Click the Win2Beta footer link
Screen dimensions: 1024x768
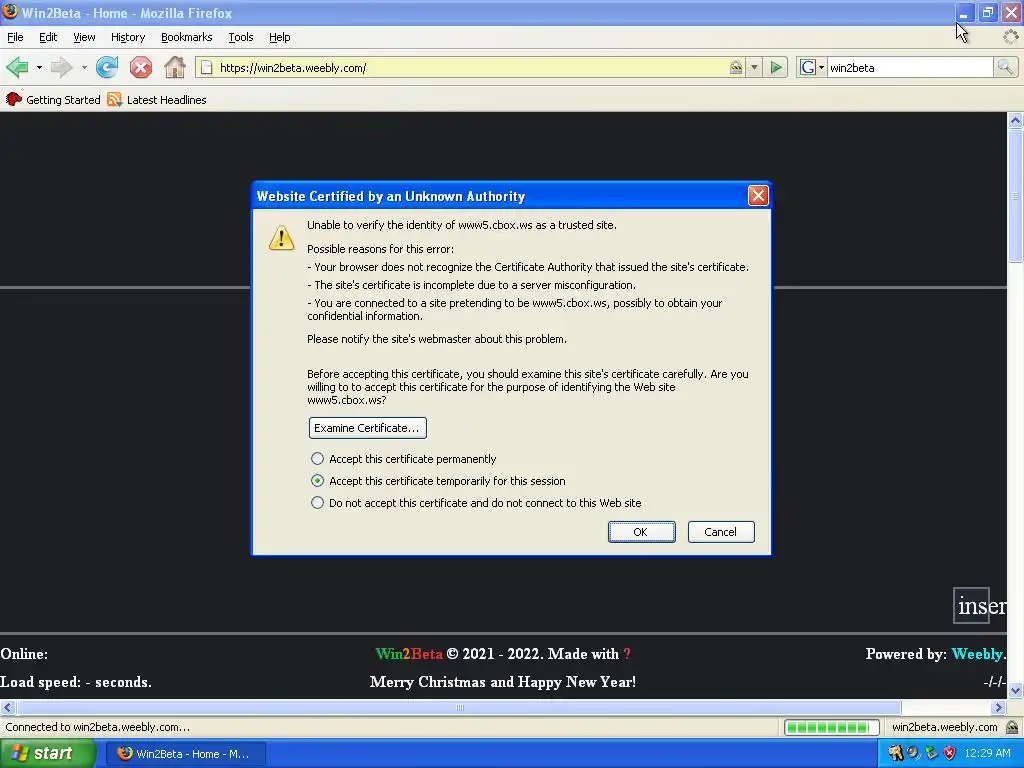click(409, 654)
